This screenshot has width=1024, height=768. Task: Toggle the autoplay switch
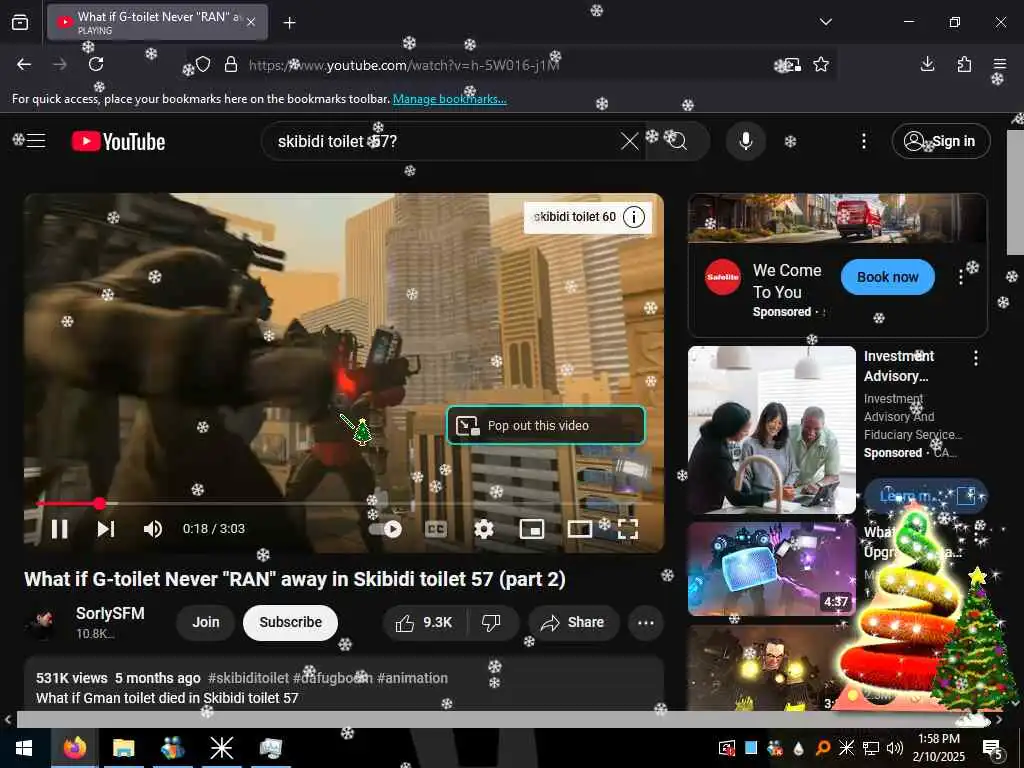pos(387,529)
